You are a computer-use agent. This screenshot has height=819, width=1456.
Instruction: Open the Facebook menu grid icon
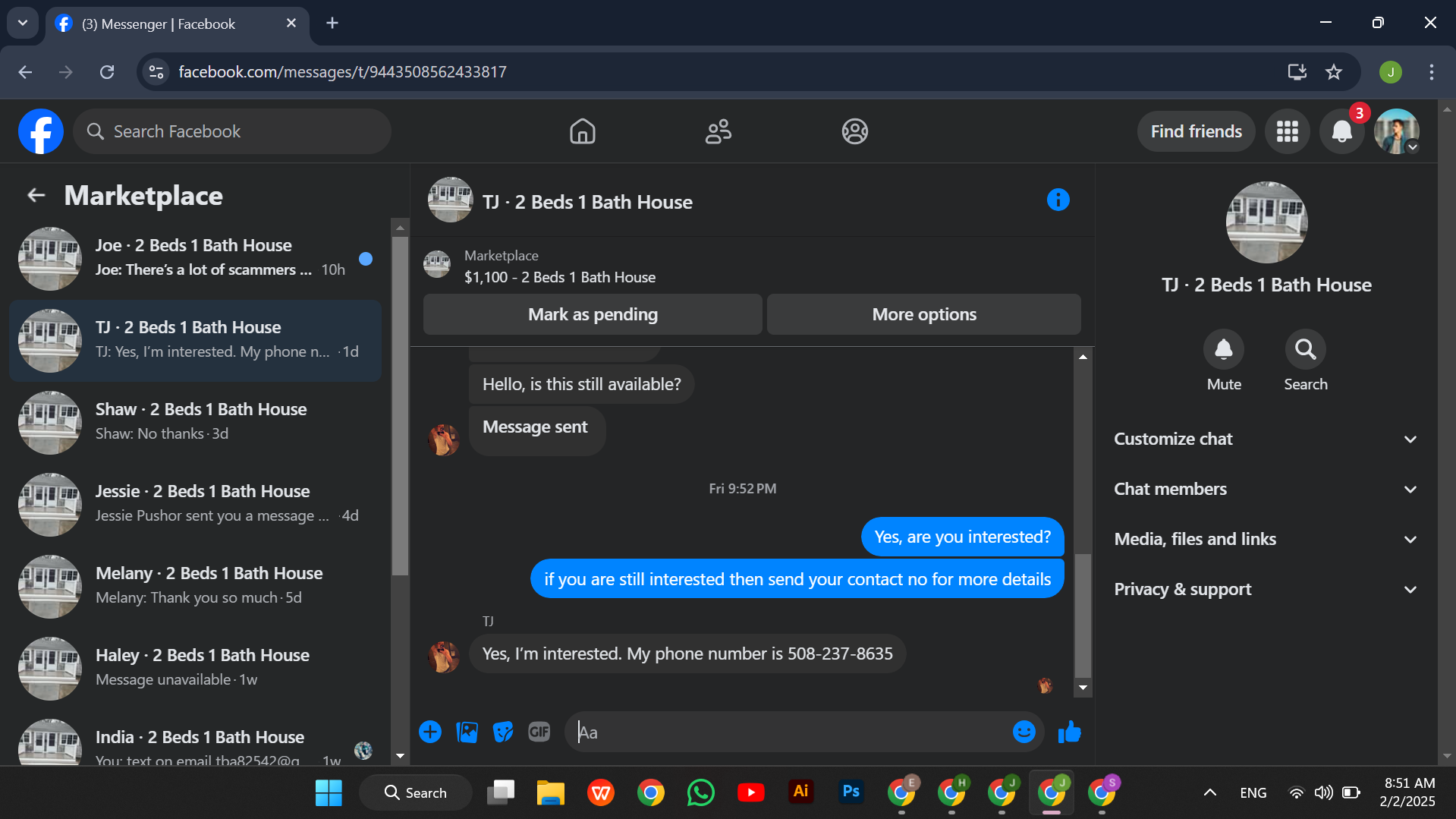coord(1287,131)
